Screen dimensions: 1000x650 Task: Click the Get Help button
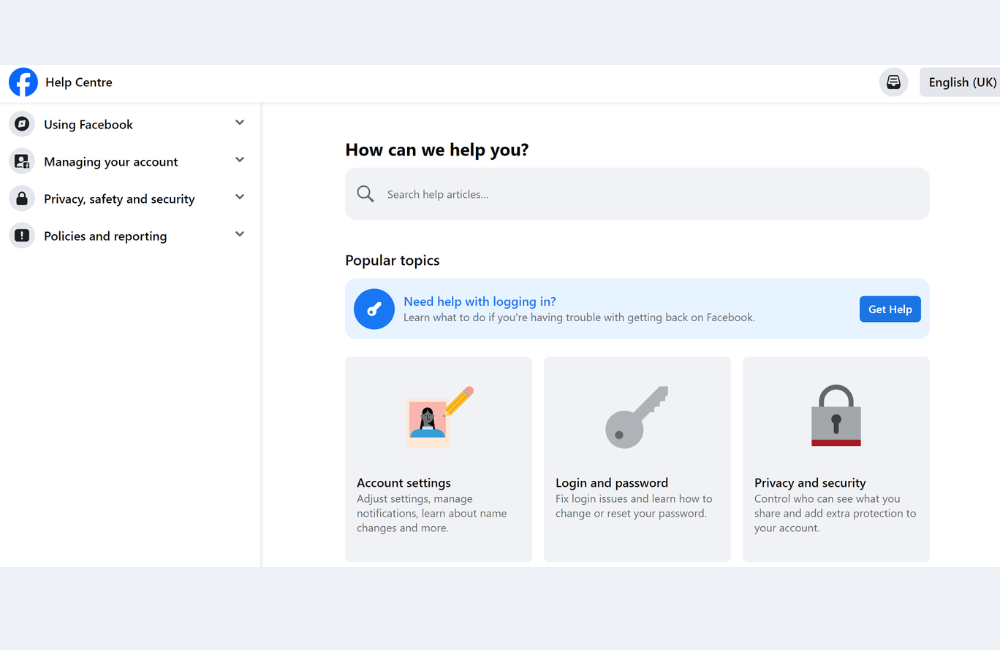[889, 309]
